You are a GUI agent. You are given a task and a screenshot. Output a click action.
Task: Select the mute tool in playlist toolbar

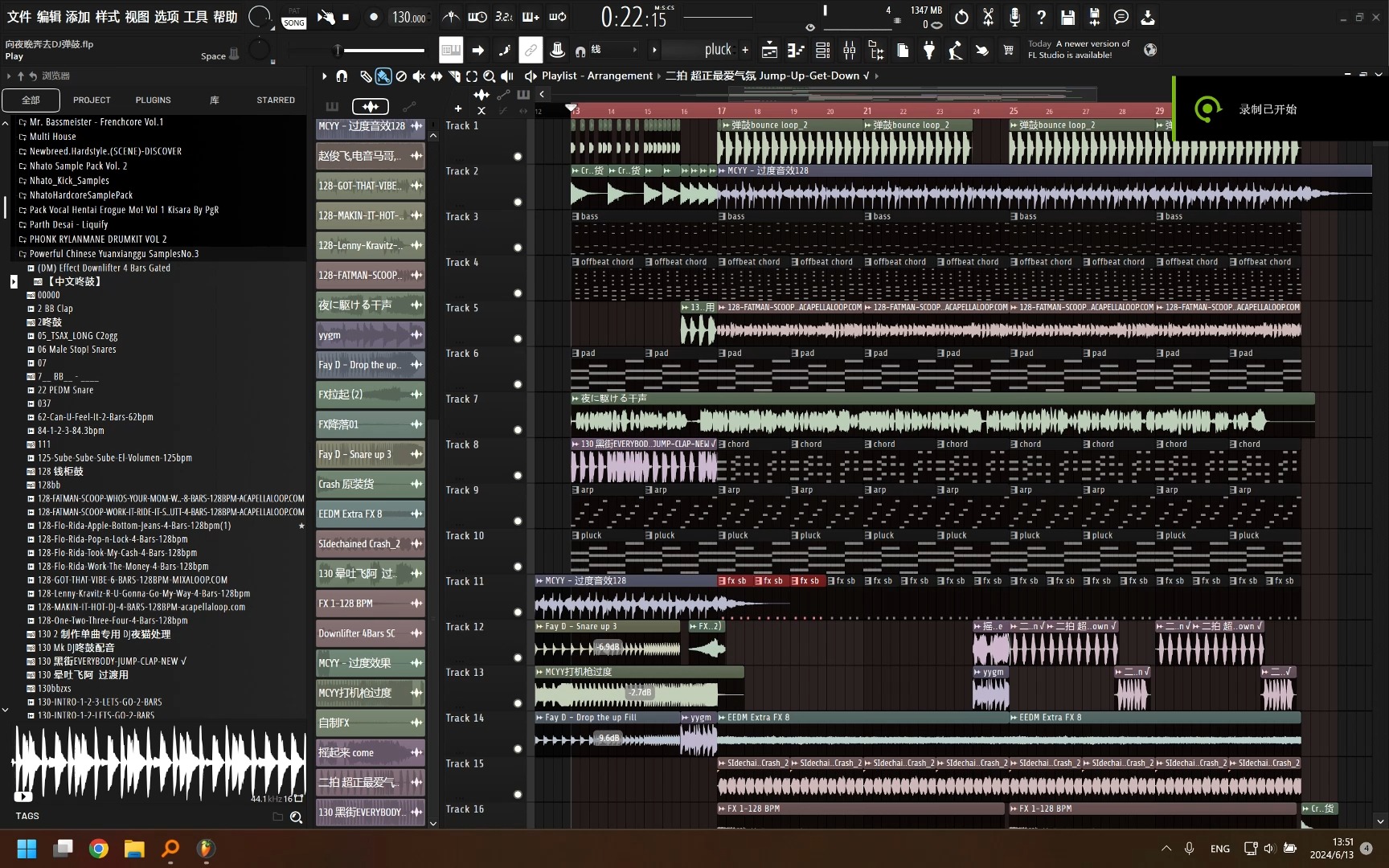point(419,76)
